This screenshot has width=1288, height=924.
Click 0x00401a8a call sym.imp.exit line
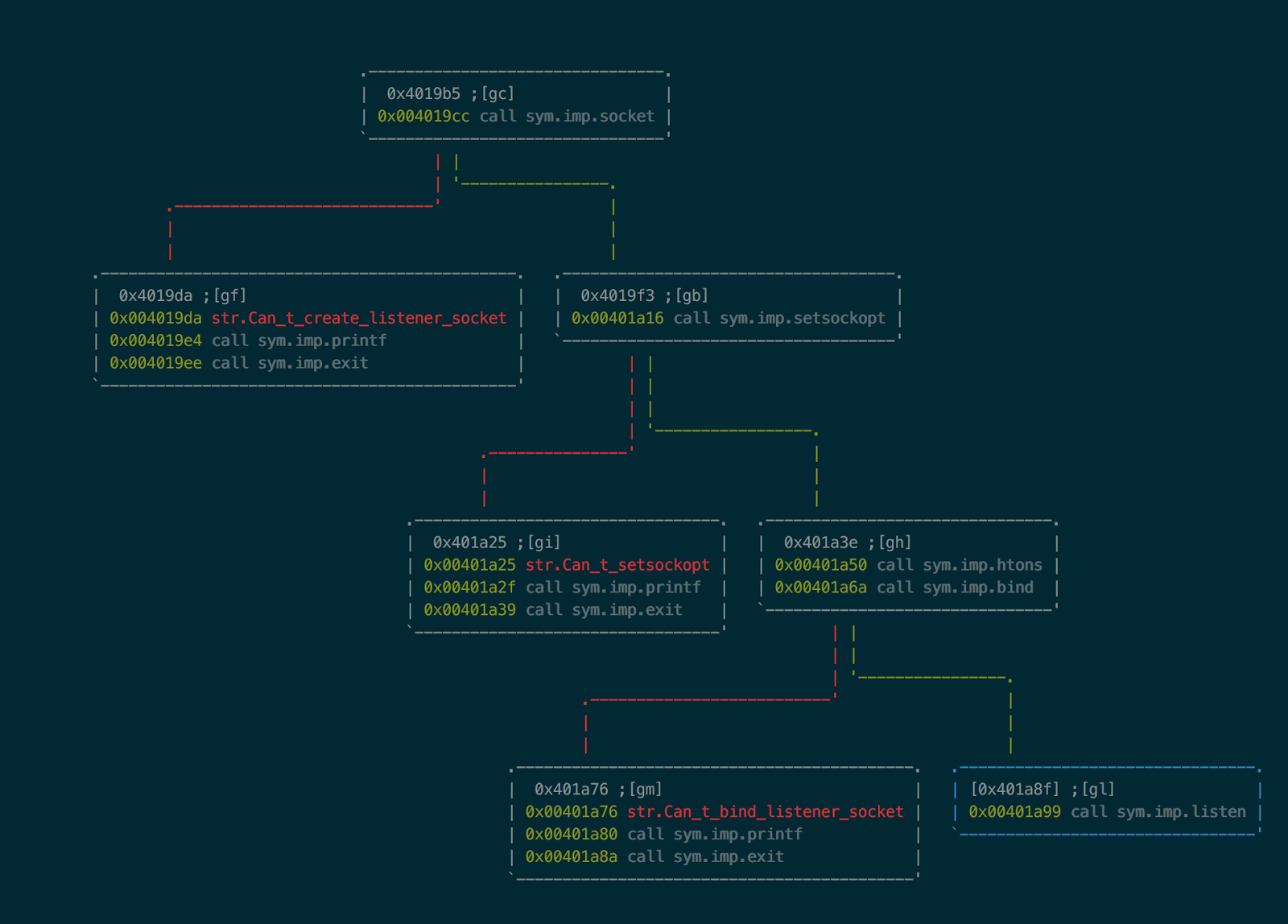pyautogui.click(x=654, y=858)
